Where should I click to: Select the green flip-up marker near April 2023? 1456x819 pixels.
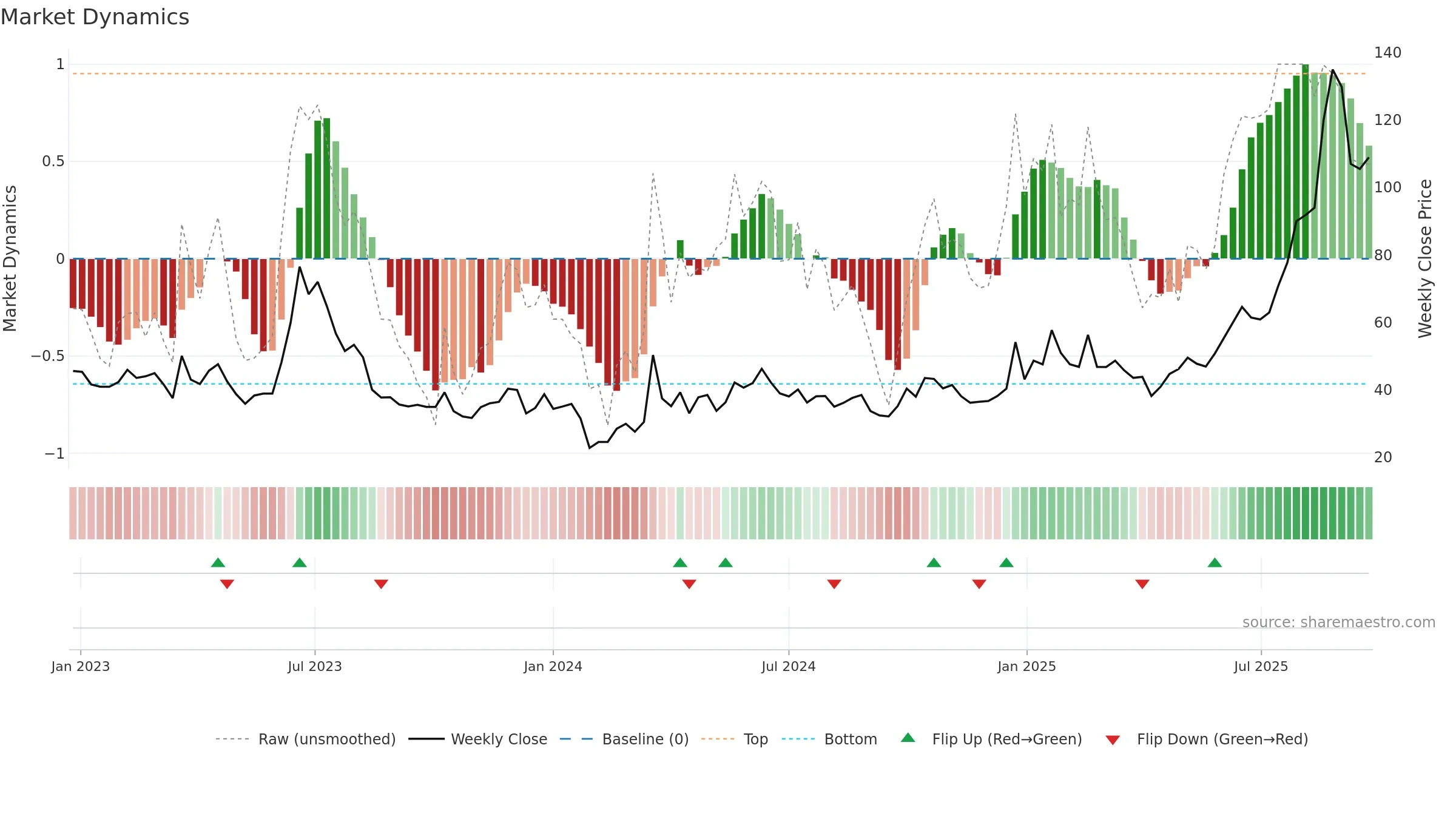coord(218,562)
